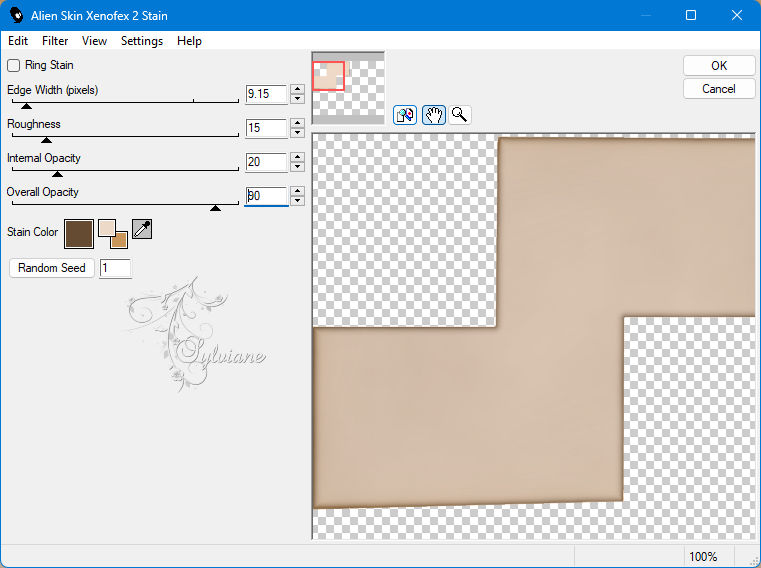This screenshot has width=761, height=568.
Task: Open the Settings menu
Action: point(142,41)
